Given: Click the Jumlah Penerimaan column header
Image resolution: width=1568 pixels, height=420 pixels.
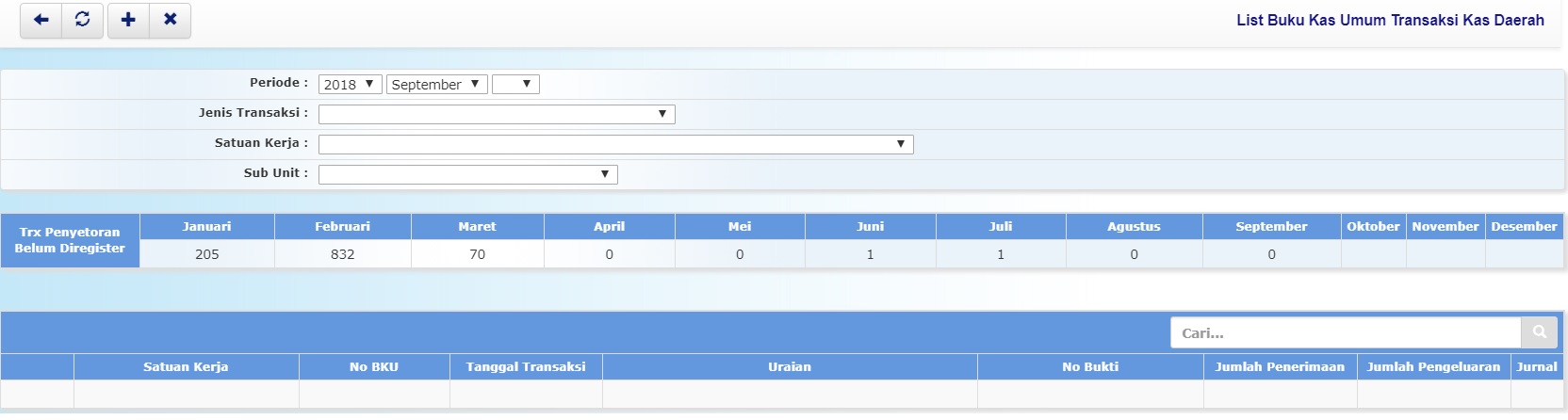Looking at the screenshot, I should 1280,366.
